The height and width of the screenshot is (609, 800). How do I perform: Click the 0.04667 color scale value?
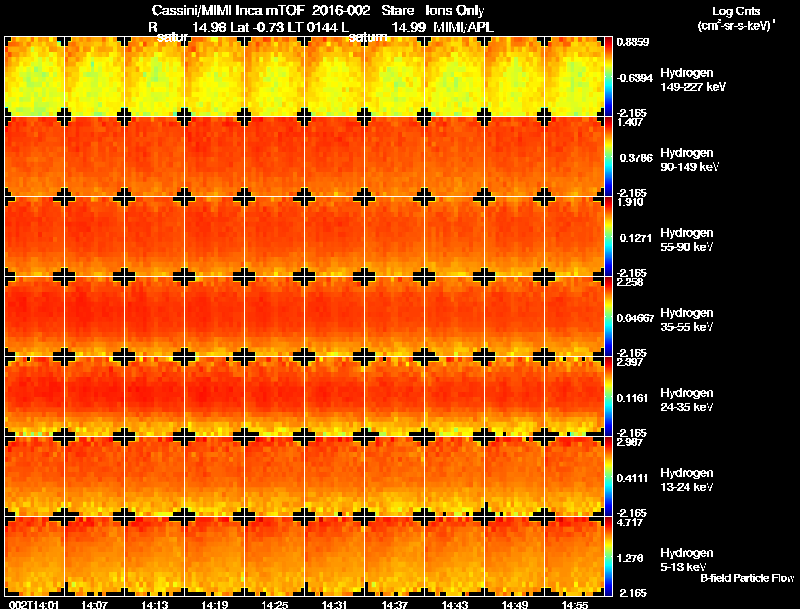coord(635,318)
